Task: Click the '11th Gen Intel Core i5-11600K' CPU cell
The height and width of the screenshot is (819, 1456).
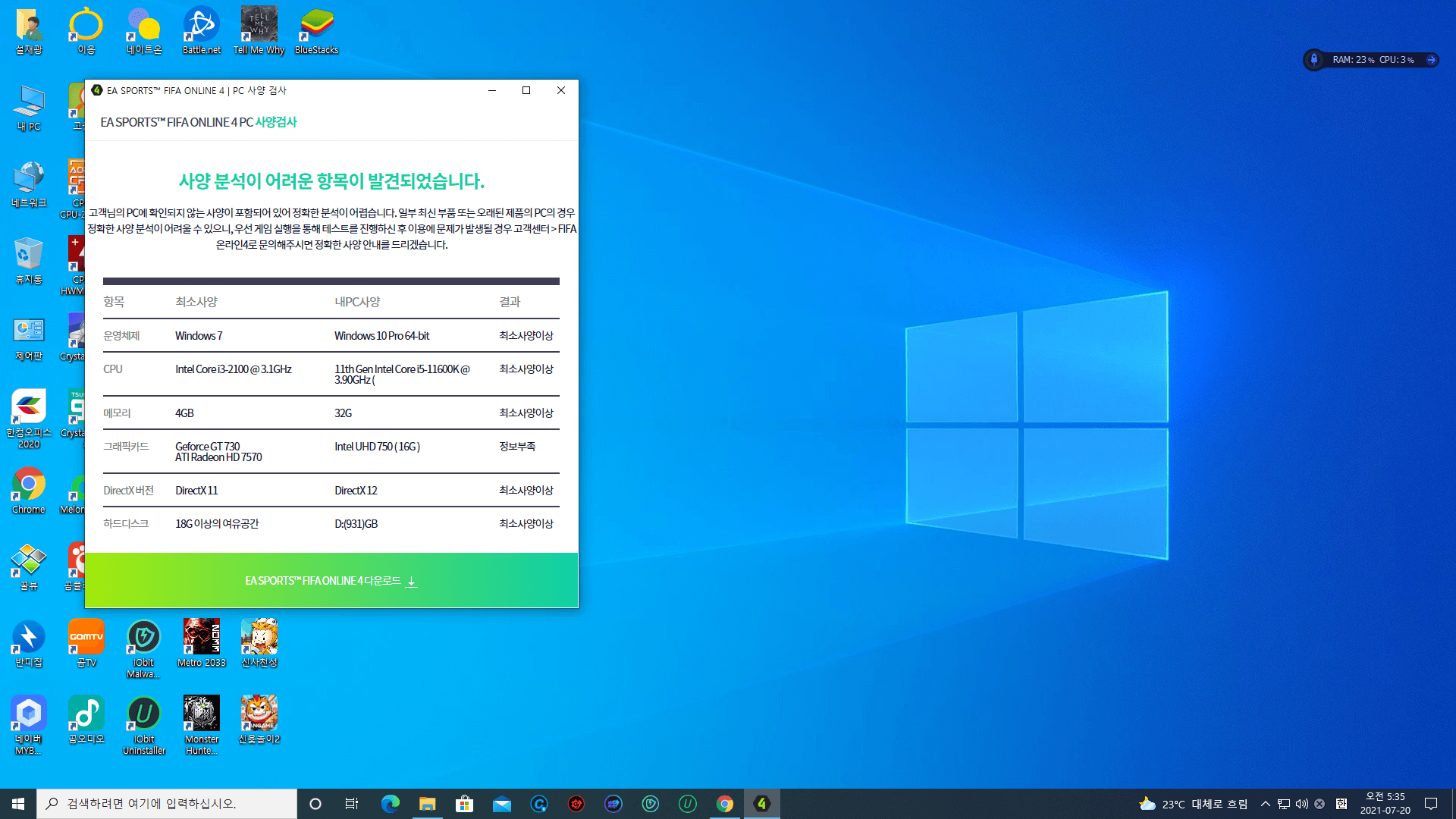Action: (403, 374)
